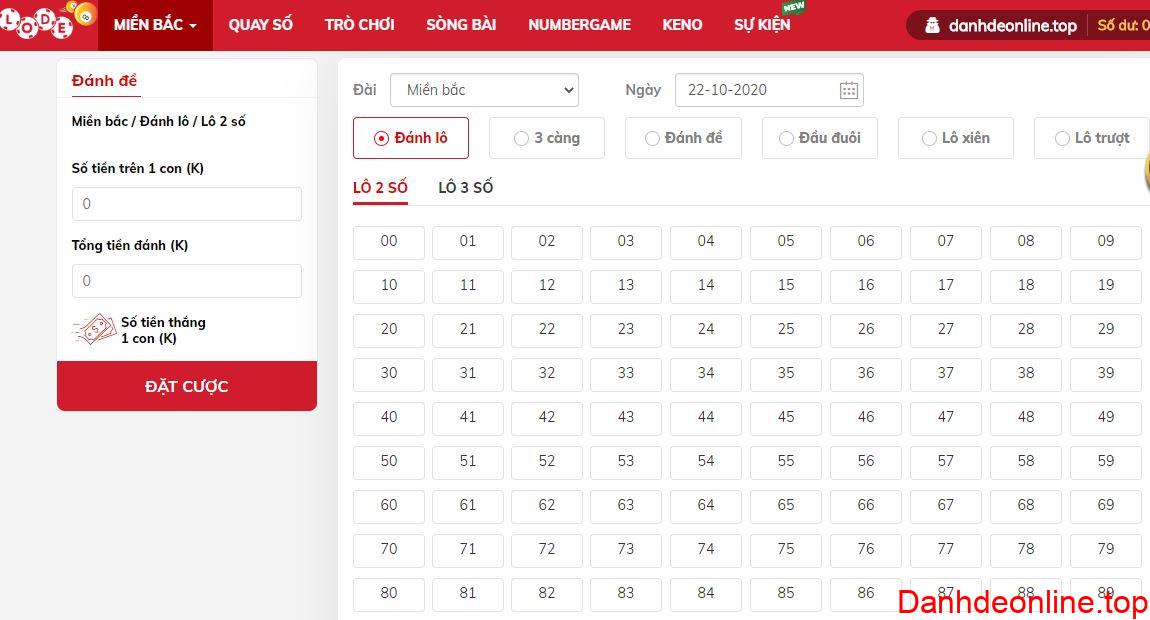Viewport: 1150px width, 620px height.
Task: Pick the Đầu đuôi radio option
Action: coord(819,138)
